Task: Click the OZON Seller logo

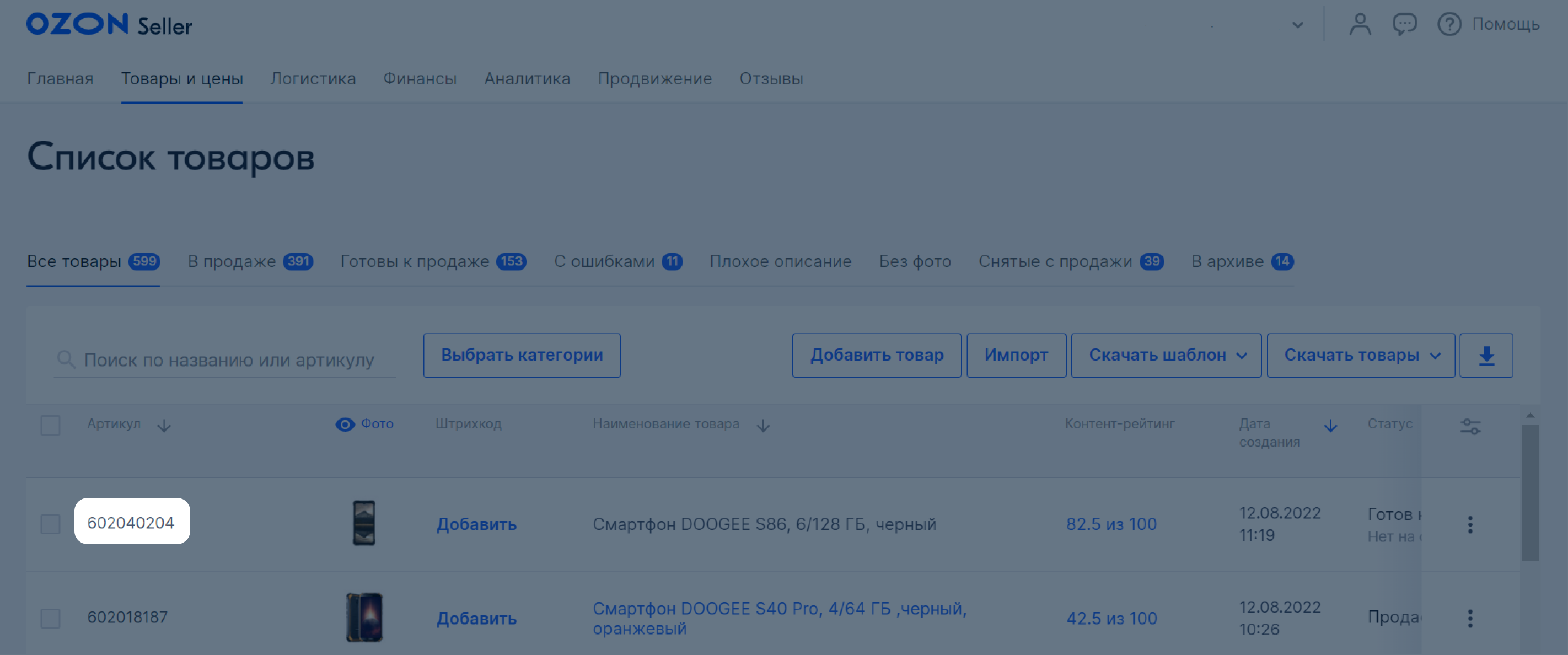Action: (109, 24)
